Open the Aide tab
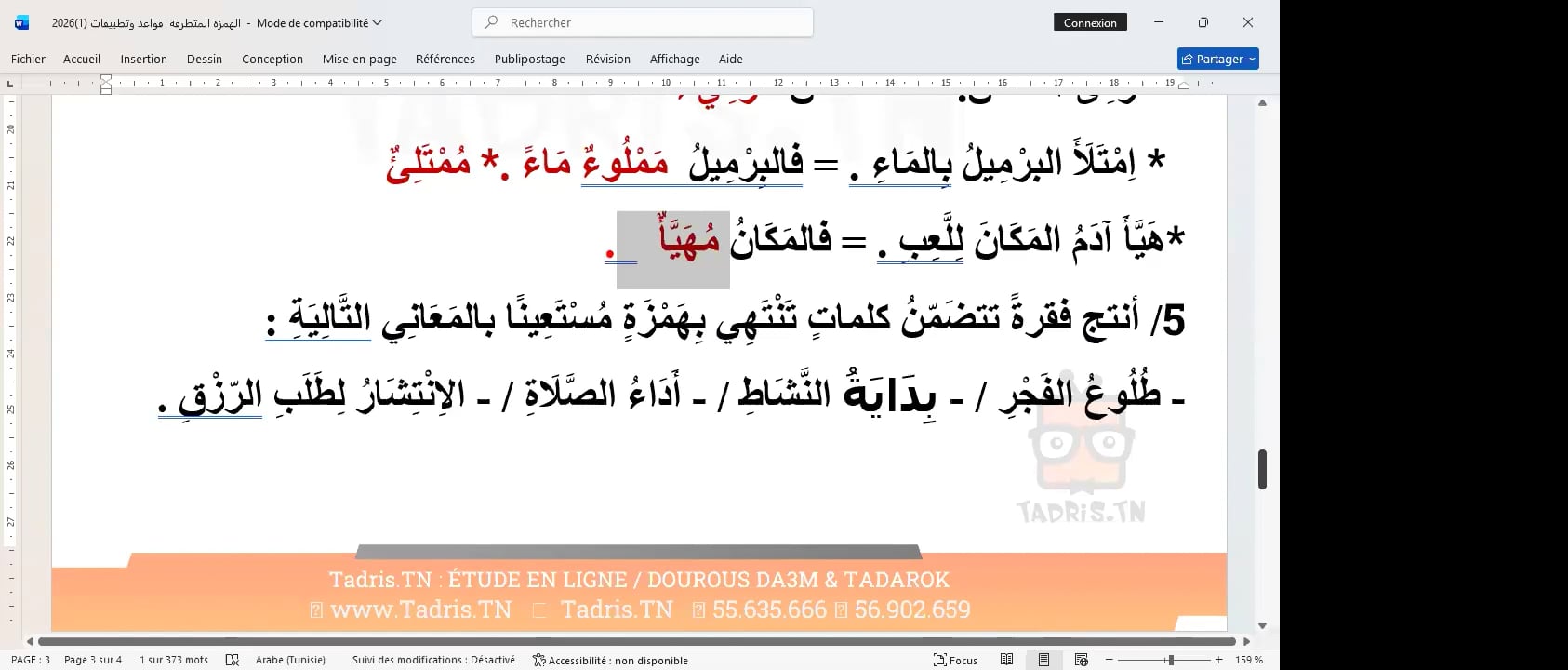 (731, 59)
